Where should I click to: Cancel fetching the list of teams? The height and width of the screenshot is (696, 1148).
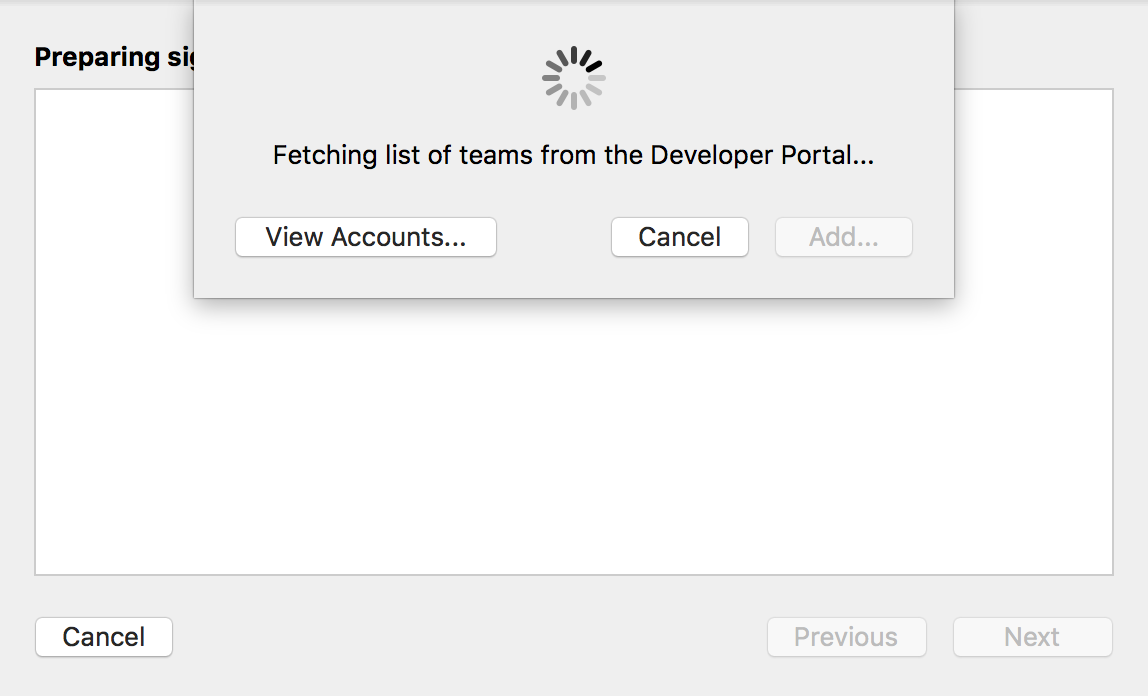click(x=680, y=237)
